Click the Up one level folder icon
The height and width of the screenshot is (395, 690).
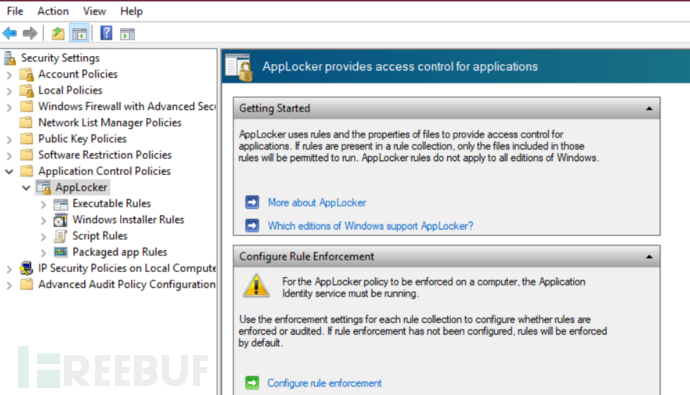click(58, 33)
